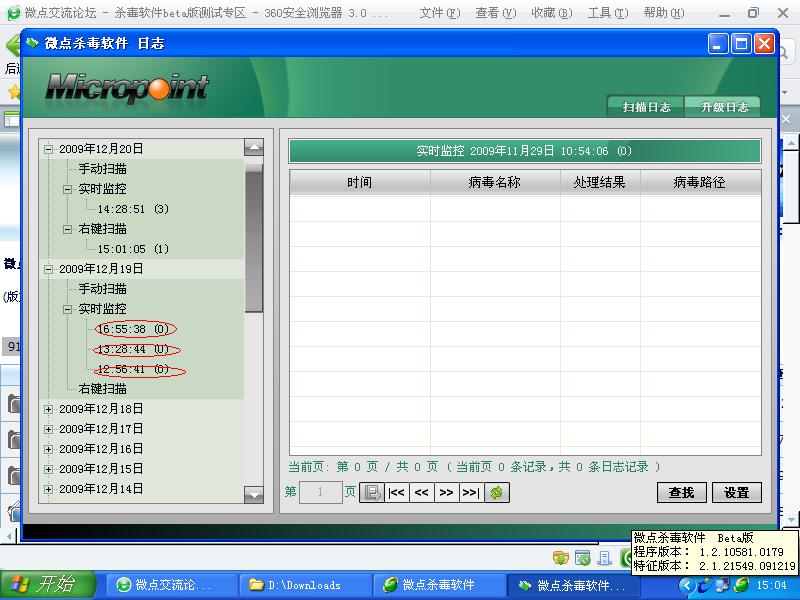Viewport: 800px width, 600px height.
Task: Click the page number input field
Action: 320,492
